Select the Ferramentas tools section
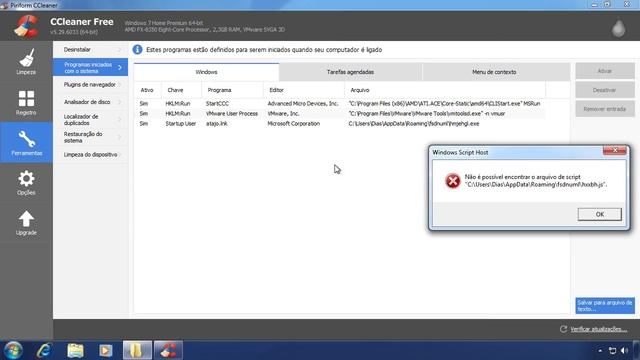 [26, 143]
